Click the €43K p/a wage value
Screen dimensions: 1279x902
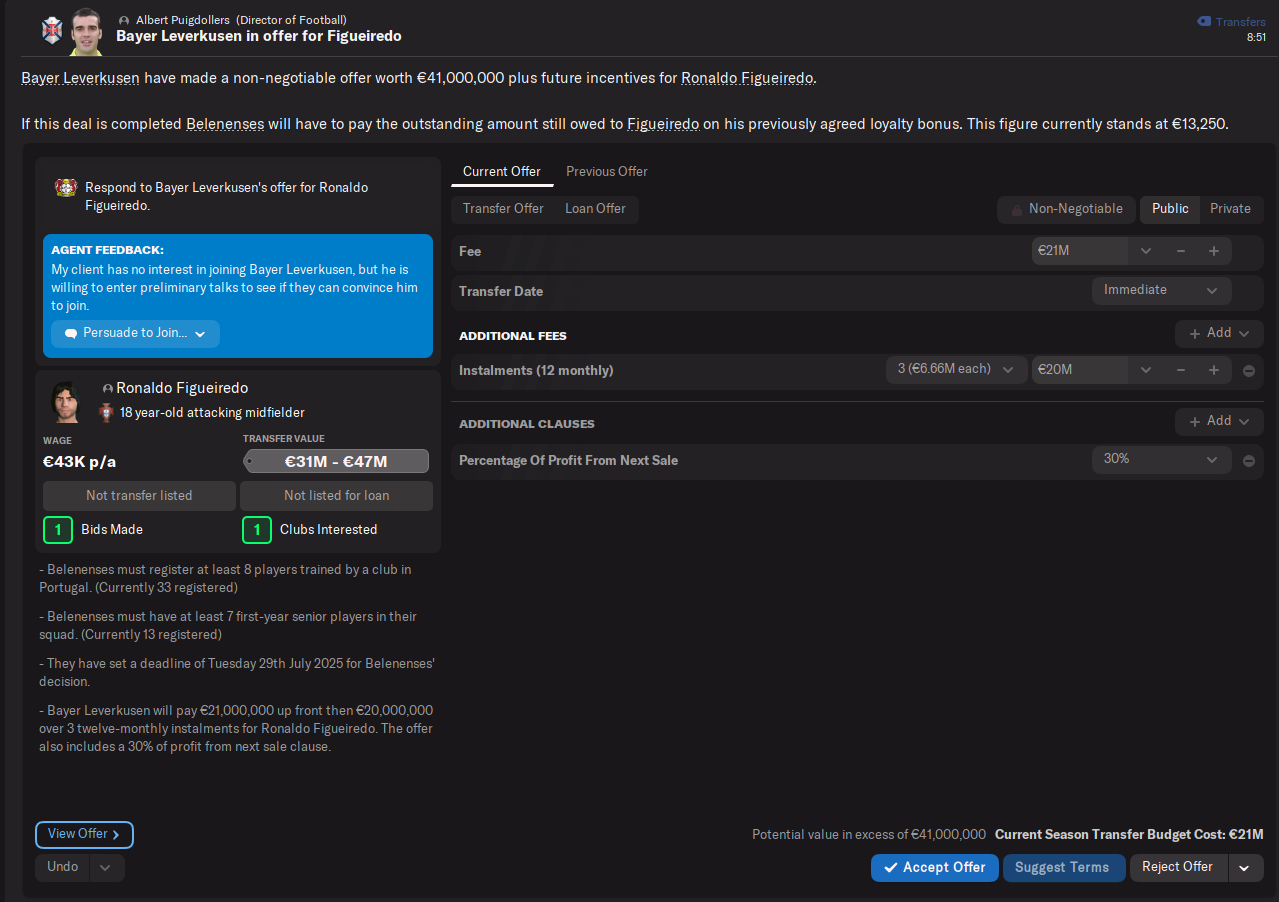pyautogui.click(x=80, y=461)
